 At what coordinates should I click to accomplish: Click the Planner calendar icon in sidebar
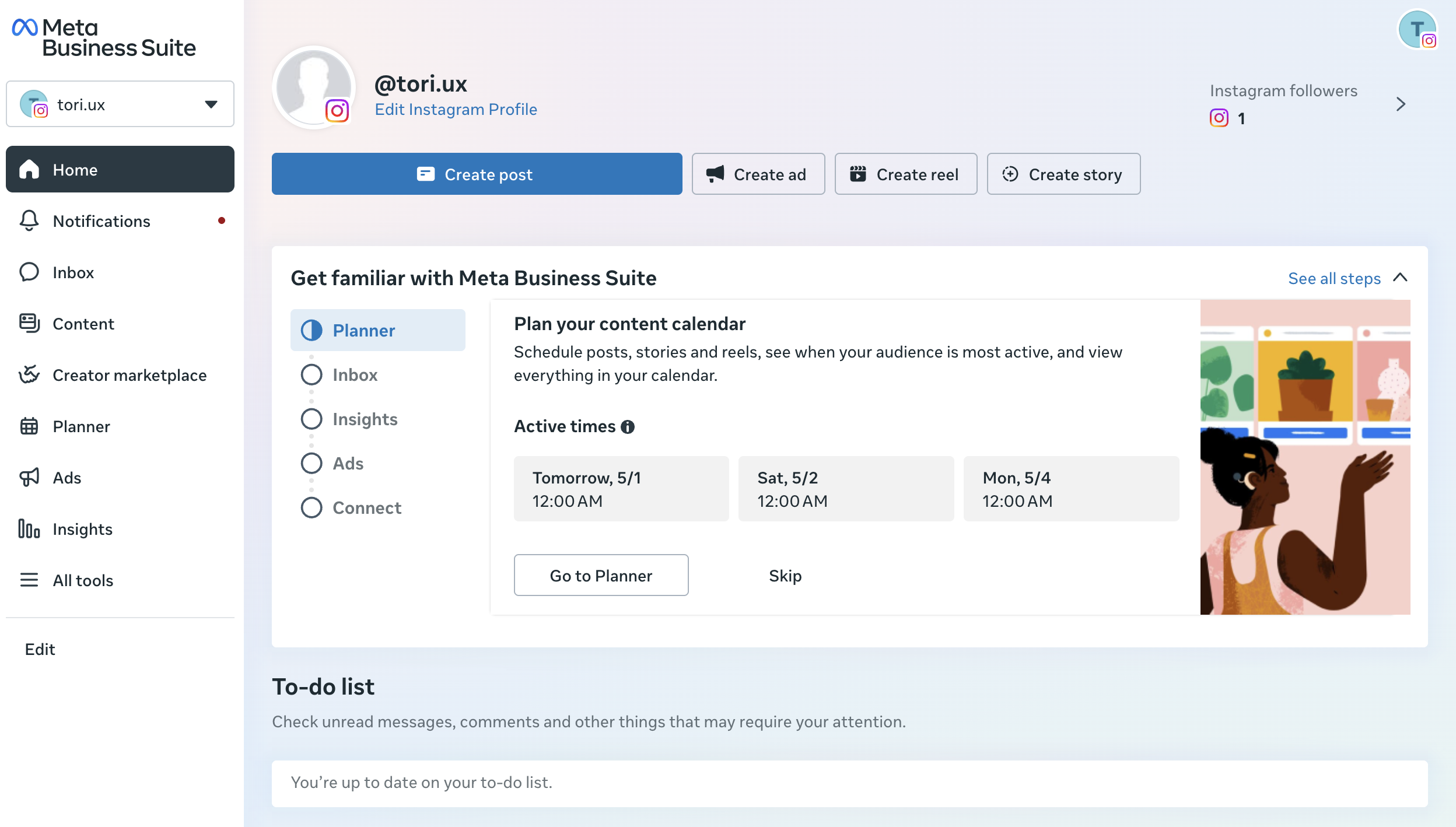29,426
